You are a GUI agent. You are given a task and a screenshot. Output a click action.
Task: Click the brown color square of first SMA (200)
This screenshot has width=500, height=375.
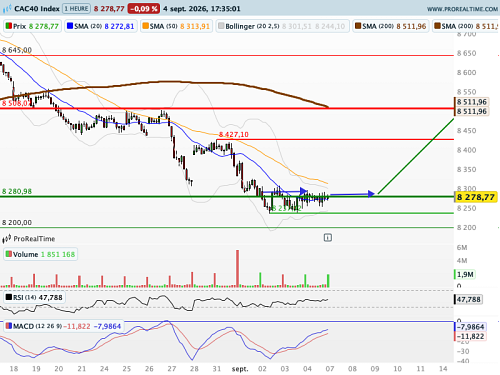coord(358,26)
